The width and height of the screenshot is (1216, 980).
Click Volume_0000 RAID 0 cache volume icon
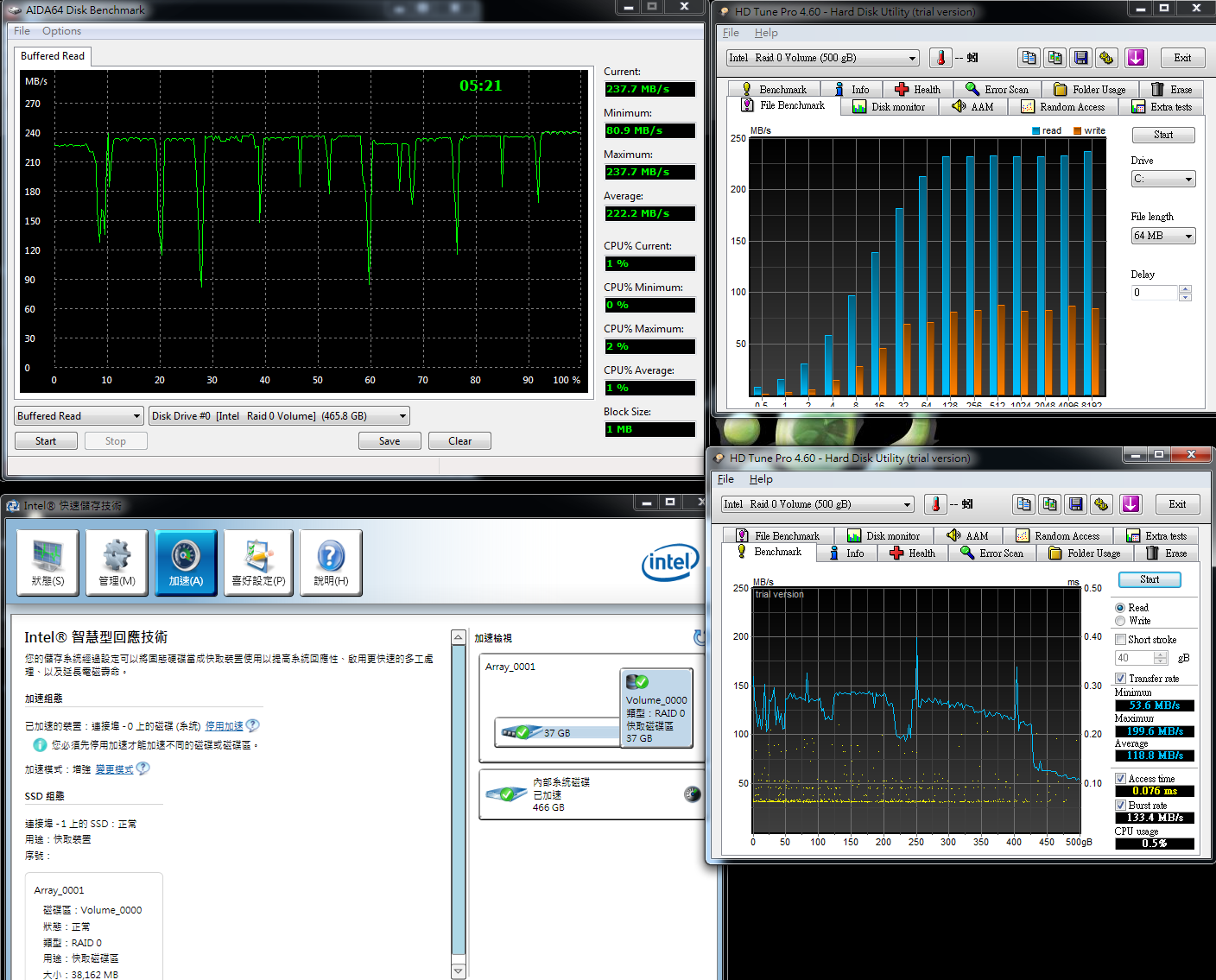pyautogui.click(x=656, y=707)
